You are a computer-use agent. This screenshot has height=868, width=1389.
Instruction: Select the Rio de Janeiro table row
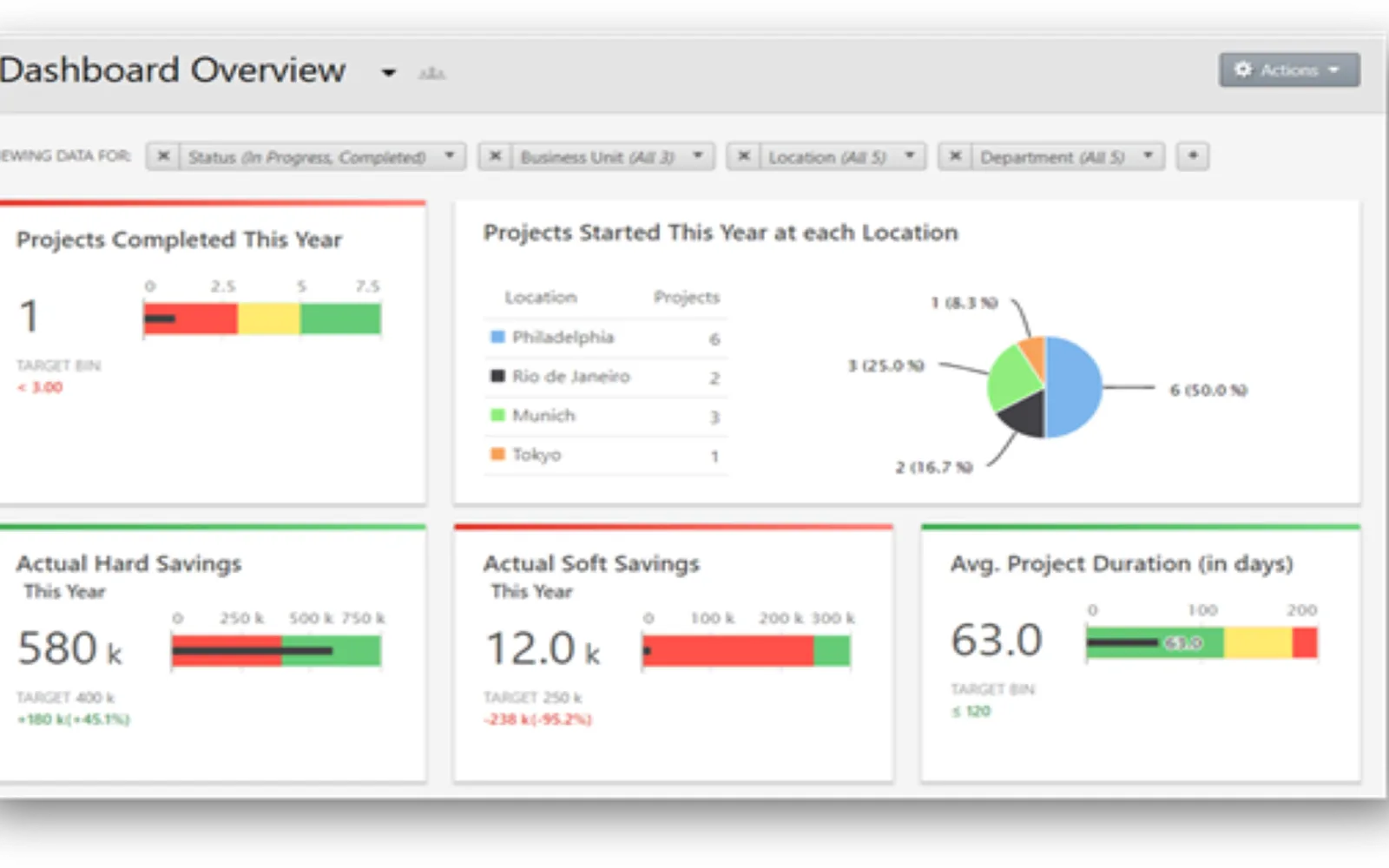(x=606, y=377)
